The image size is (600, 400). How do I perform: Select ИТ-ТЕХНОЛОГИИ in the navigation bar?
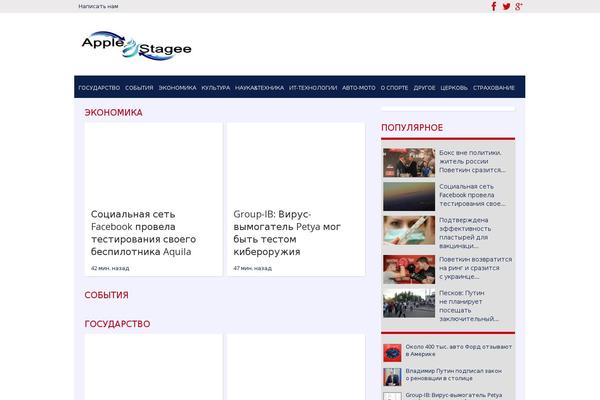(313, 88)
